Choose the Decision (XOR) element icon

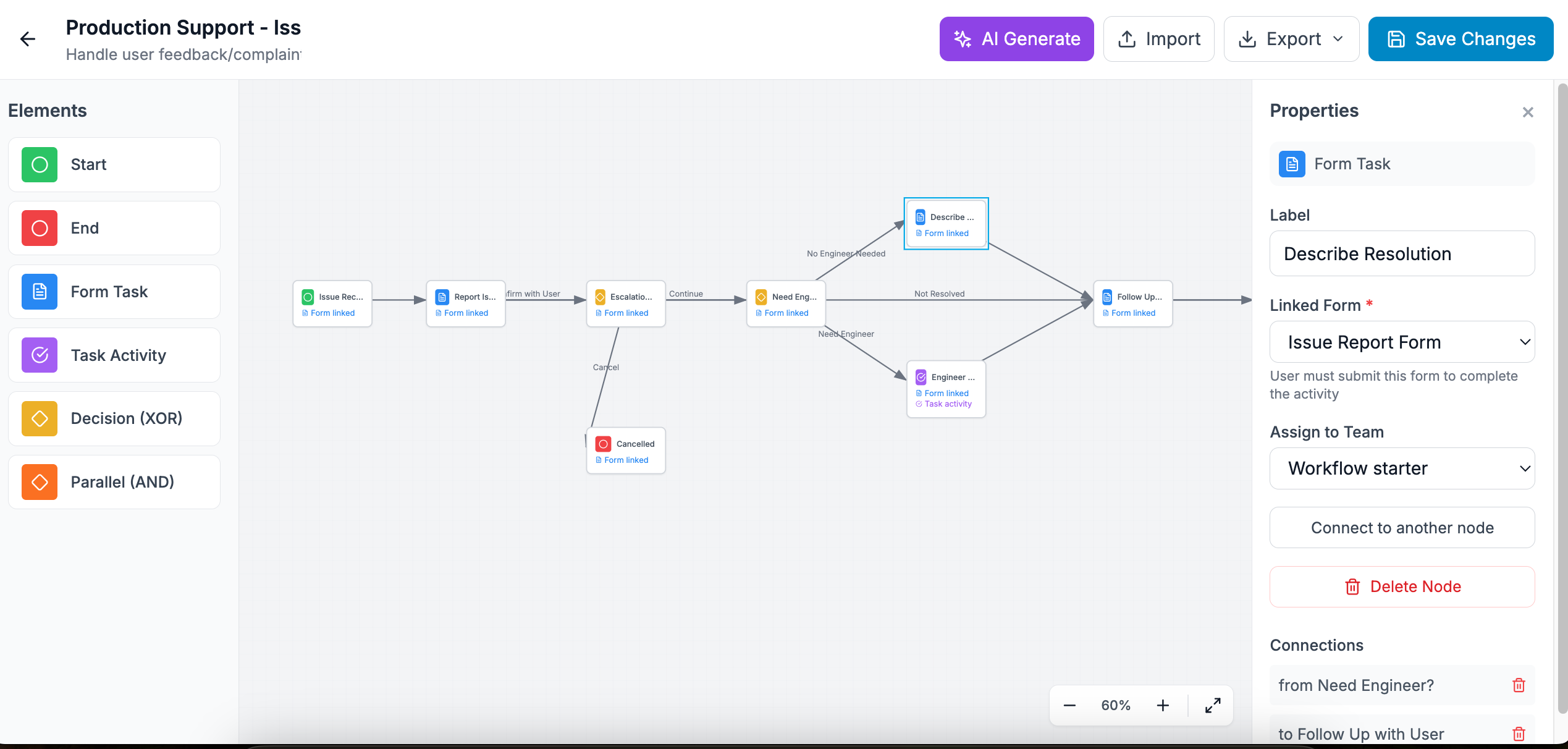40,418
